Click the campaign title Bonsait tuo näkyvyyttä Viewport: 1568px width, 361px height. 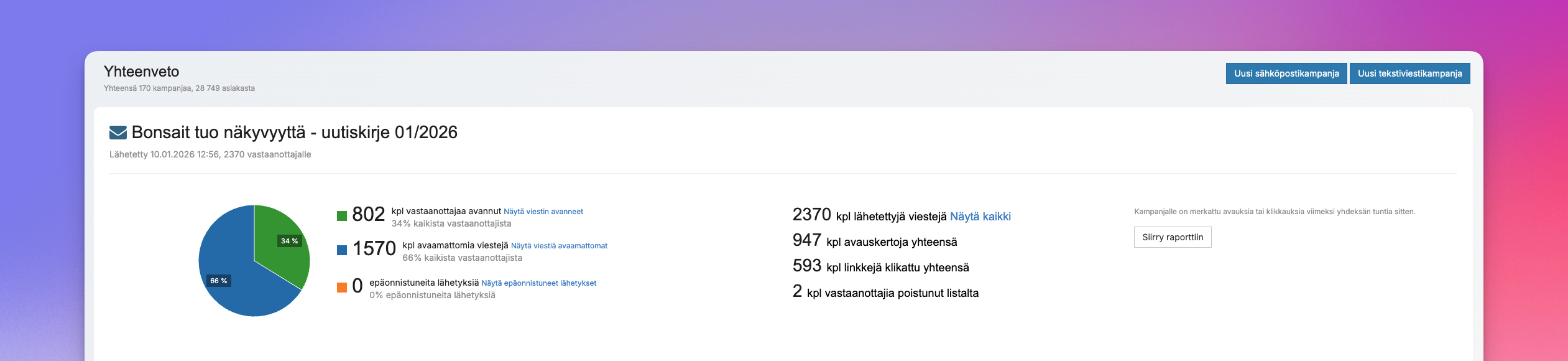tap(294, 133)
